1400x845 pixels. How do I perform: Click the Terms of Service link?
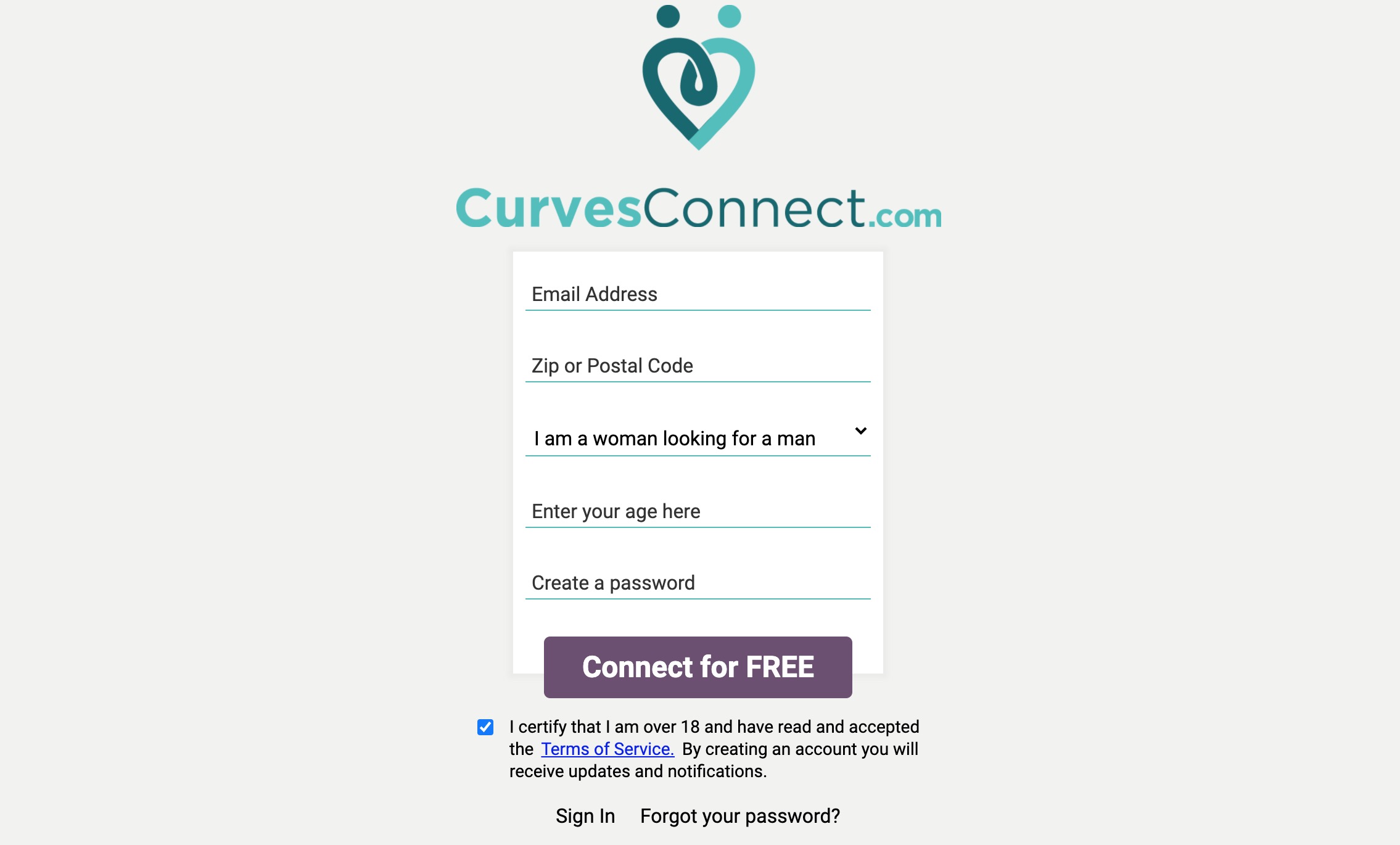coord(606,747)
